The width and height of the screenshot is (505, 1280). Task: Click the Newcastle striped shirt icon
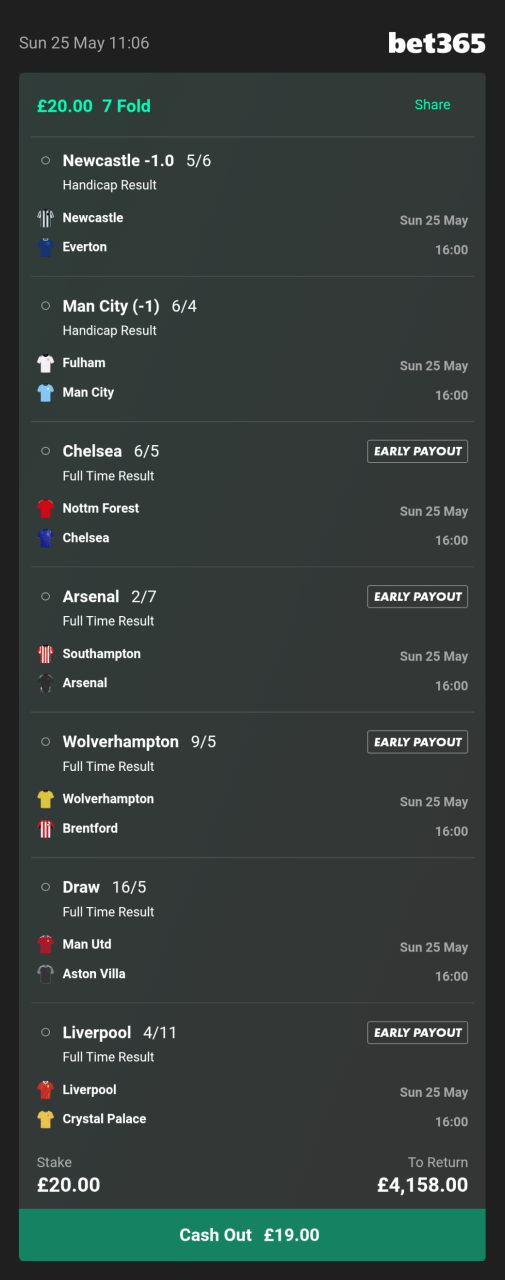tap(45, 219)
